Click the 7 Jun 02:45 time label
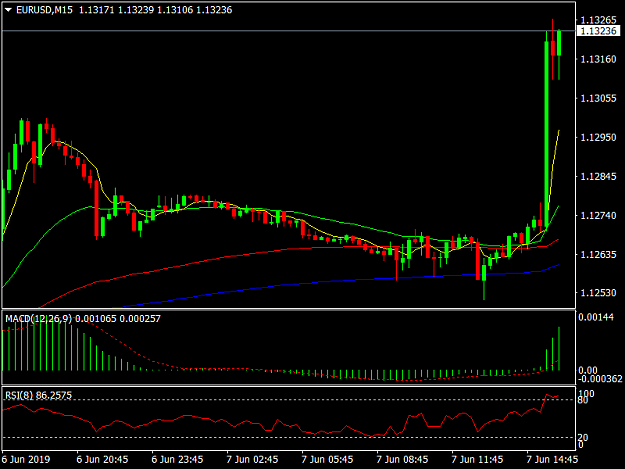This screenshot has width=625, height=469. point(252,459)
